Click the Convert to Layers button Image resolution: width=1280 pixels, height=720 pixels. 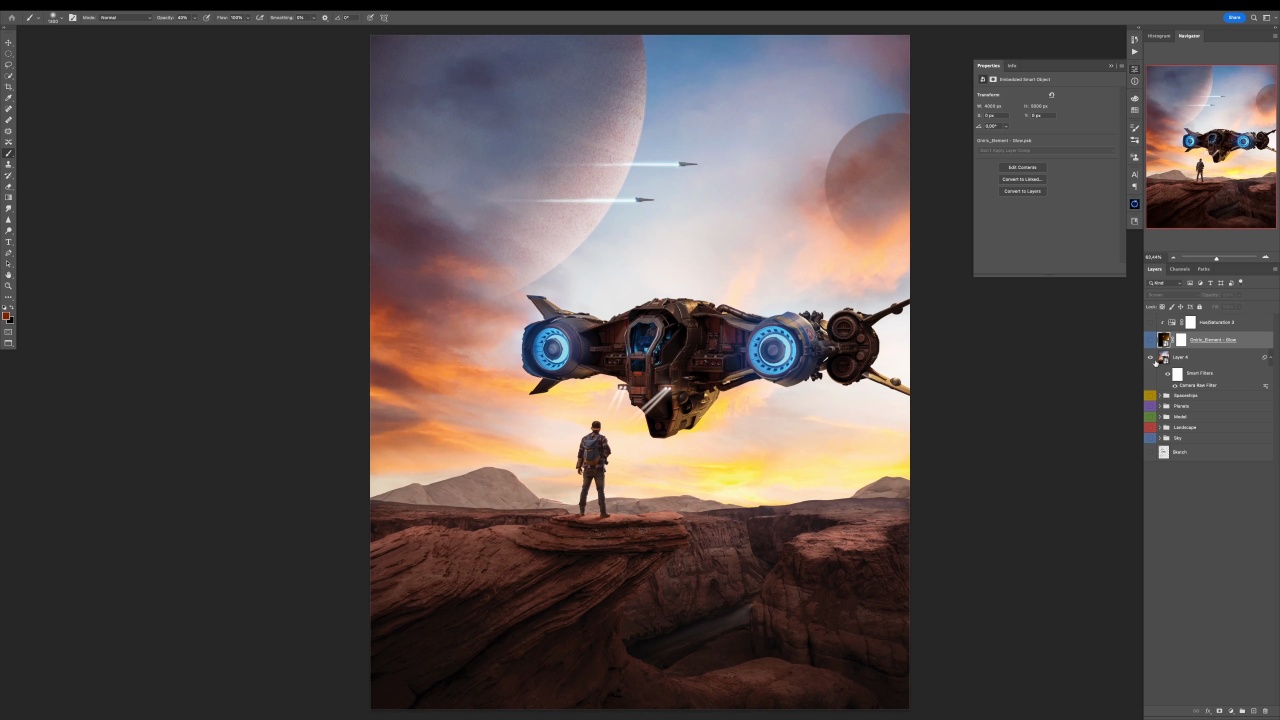pos(1022,191)
